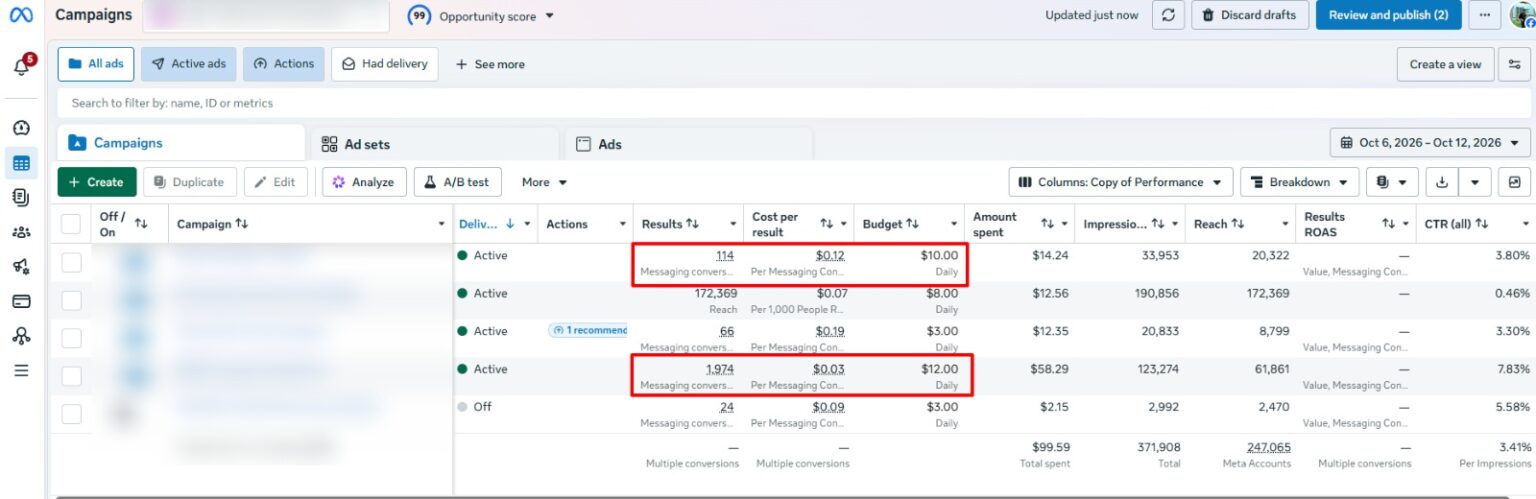Click the opportunity score 99 circle
This screenshot has height=499, width=1536.
pos(420,16)
